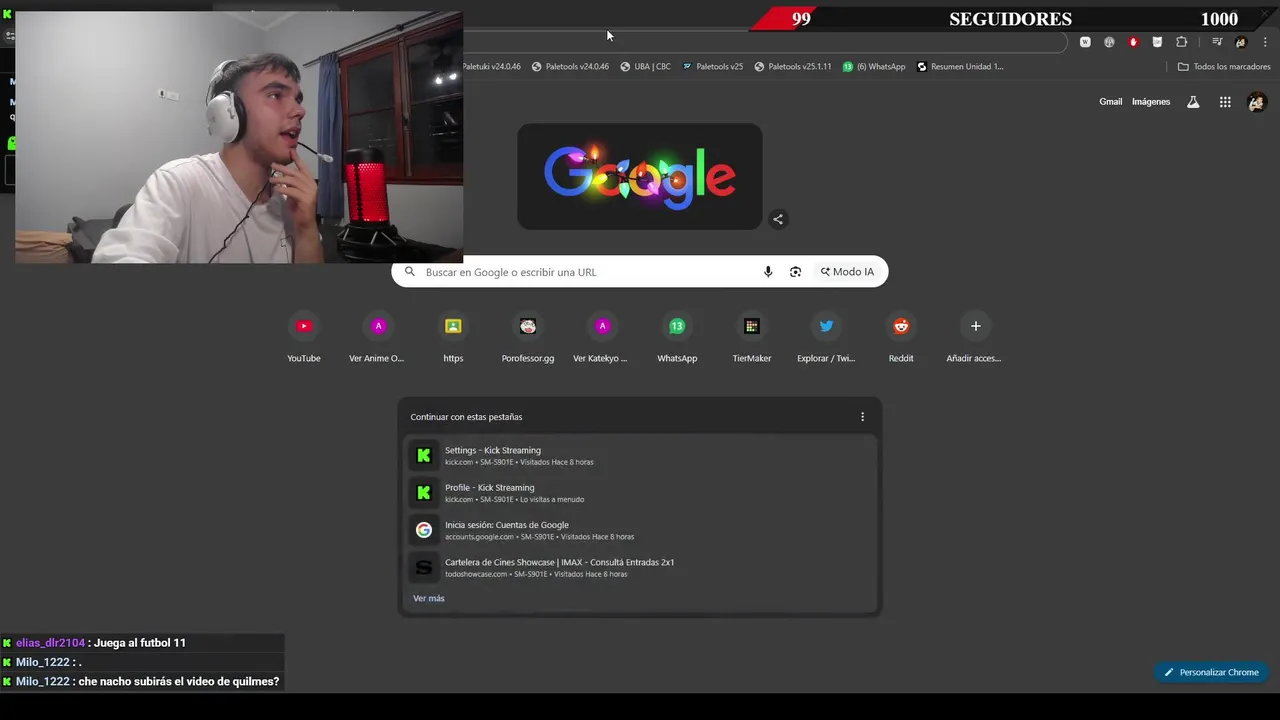Open Todos los marcadores folder
Image resolution: width=1280 pixels, height=720 pixels.
[1224, 67]
